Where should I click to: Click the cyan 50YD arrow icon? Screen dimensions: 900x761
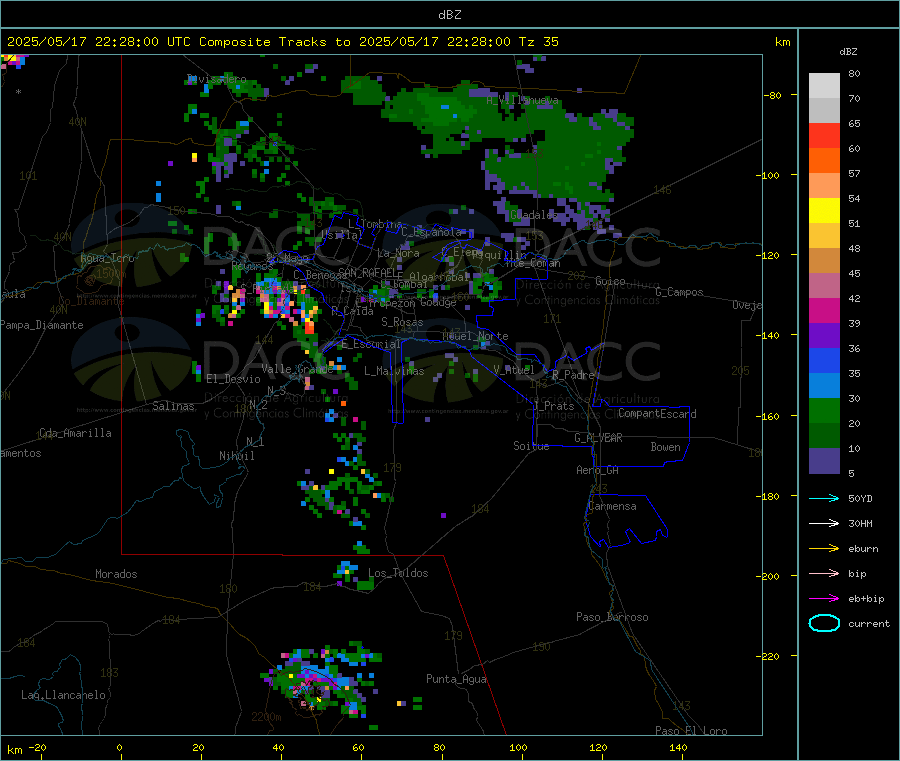[x=824, y=498]
